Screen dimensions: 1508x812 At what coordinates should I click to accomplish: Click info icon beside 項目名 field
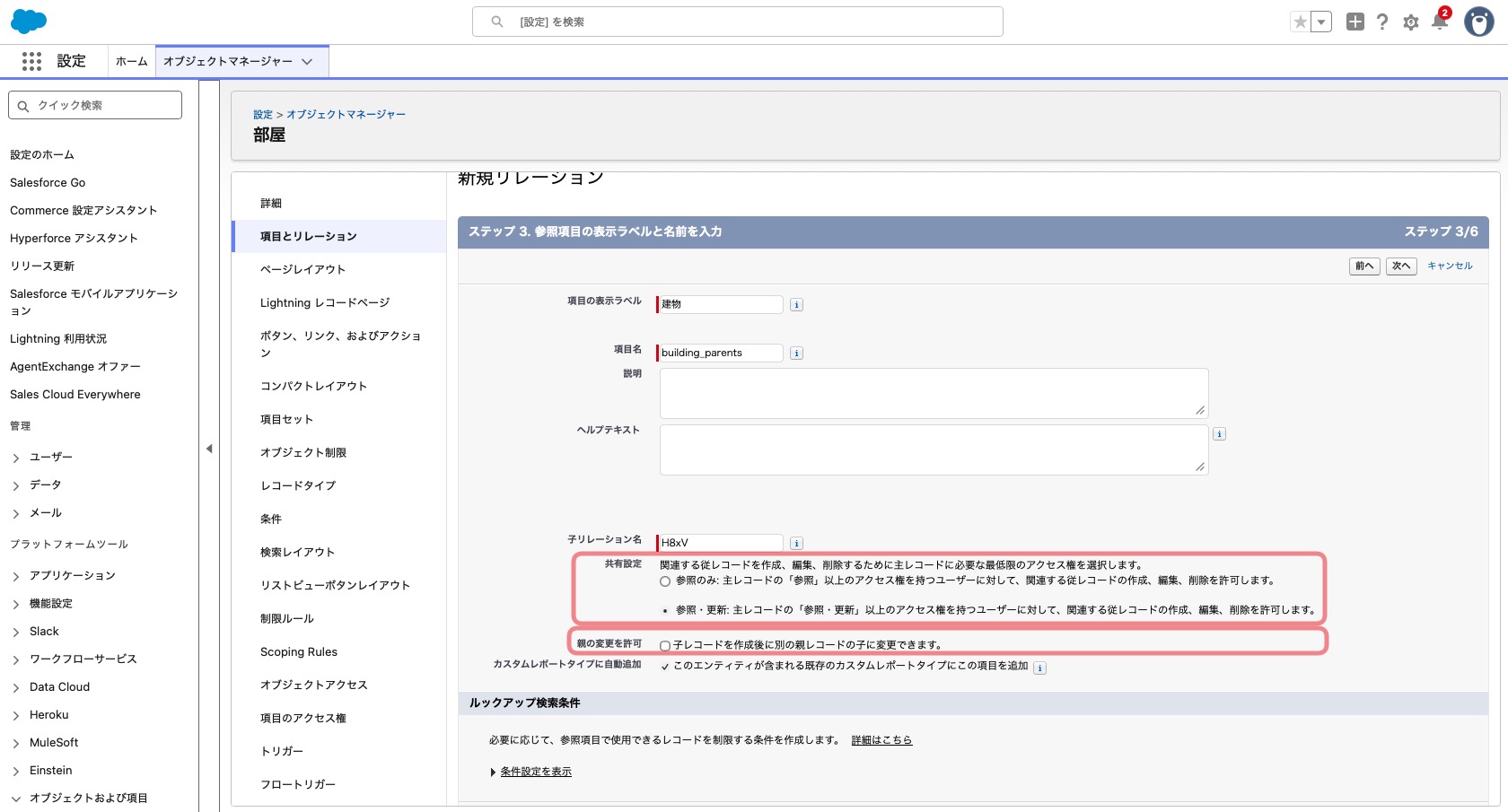pyautogui.click(x=796, y=354)
